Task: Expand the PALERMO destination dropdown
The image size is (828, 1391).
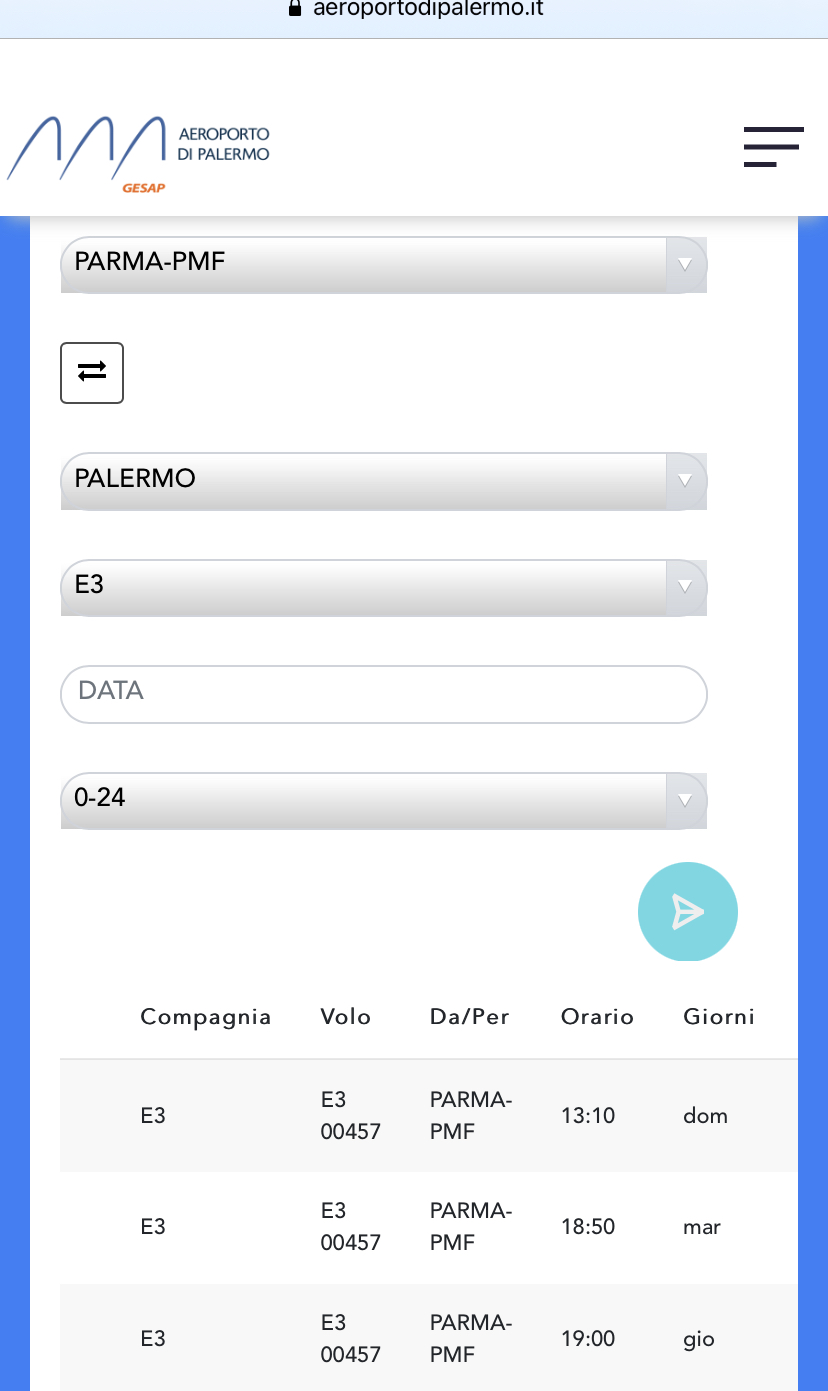Action: pos(365,481)
